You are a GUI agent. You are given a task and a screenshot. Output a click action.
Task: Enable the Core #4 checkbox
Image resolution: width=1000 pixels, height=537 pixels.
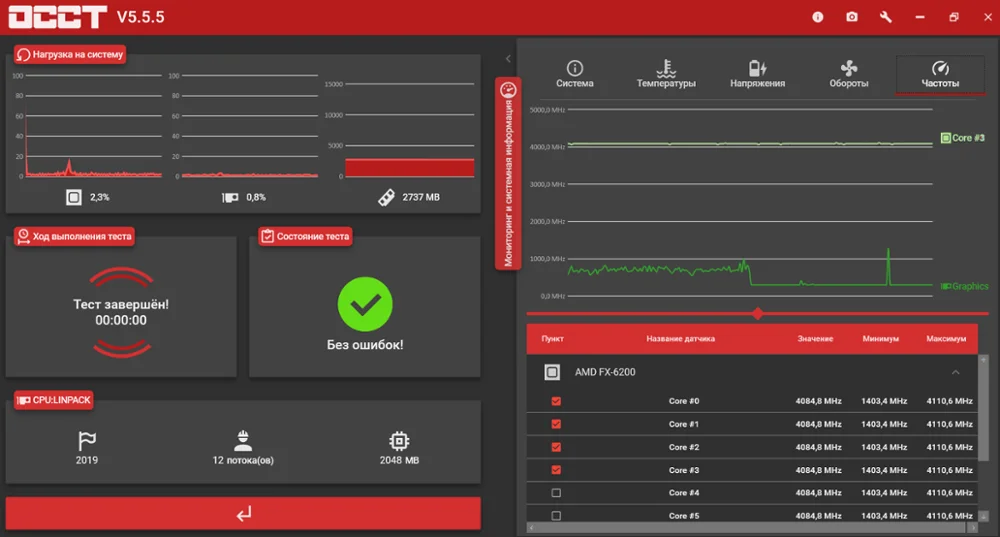556,493
